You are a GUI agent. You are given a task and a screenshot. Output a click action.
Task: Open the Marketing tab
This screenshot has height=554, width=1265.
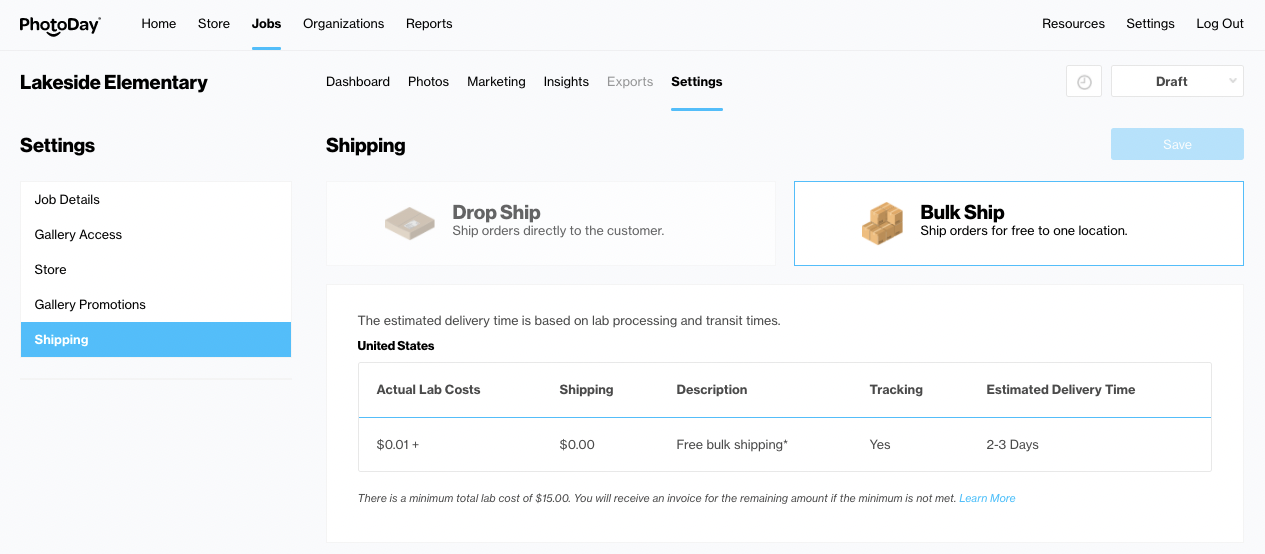[x=496, y=82]
